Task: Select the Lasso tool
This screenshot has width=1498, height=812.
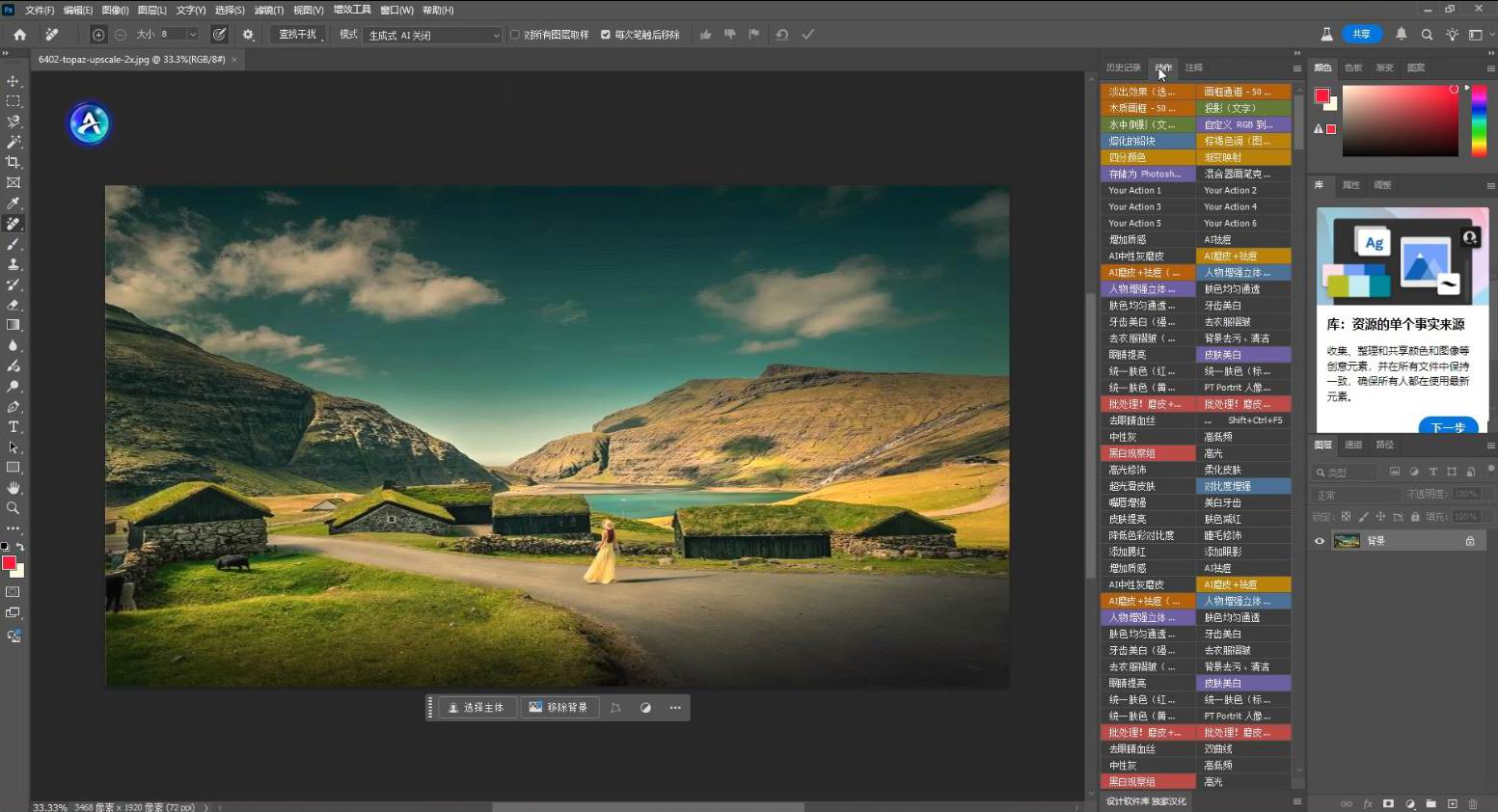Action: click(14, 122)
